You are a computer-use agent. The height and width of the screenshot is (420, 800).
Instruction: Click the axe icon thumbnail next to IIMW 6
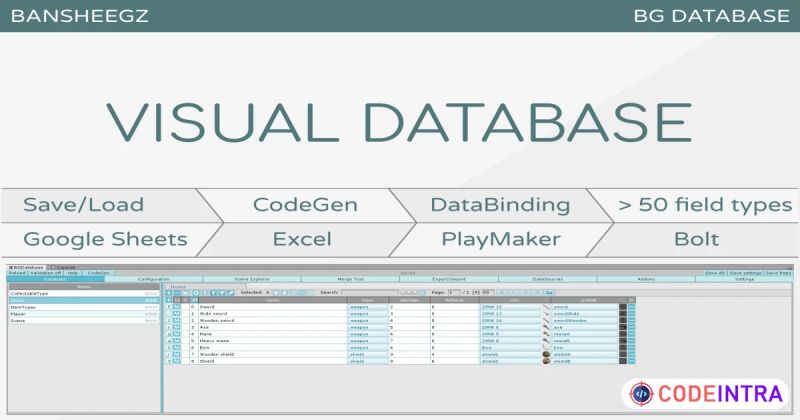(546, 327)
